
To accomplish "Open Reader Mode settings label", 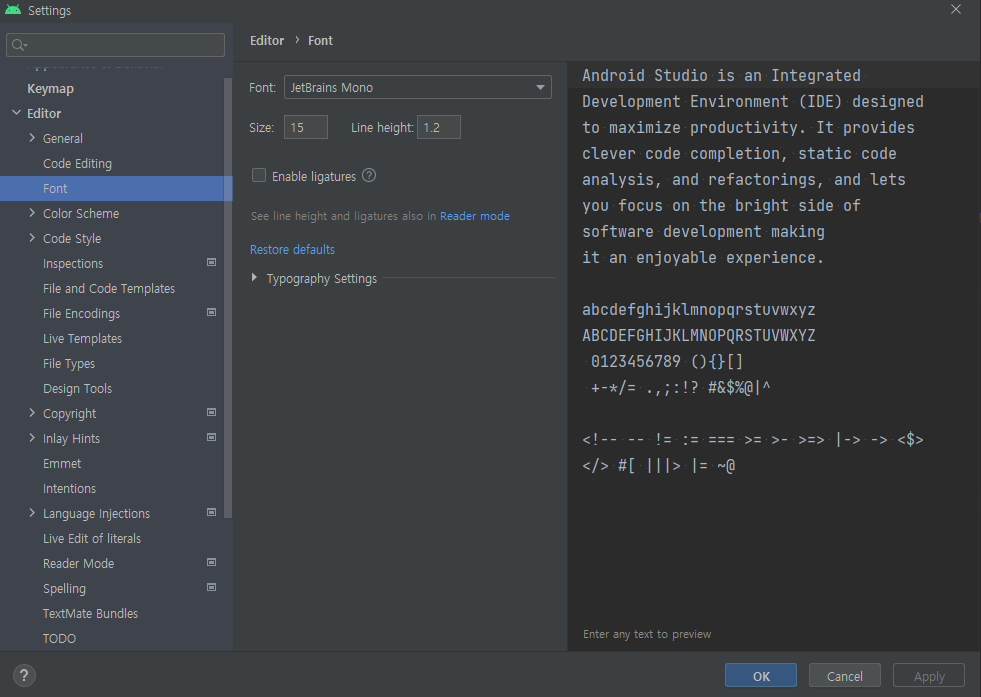I will tap(78, 564).
